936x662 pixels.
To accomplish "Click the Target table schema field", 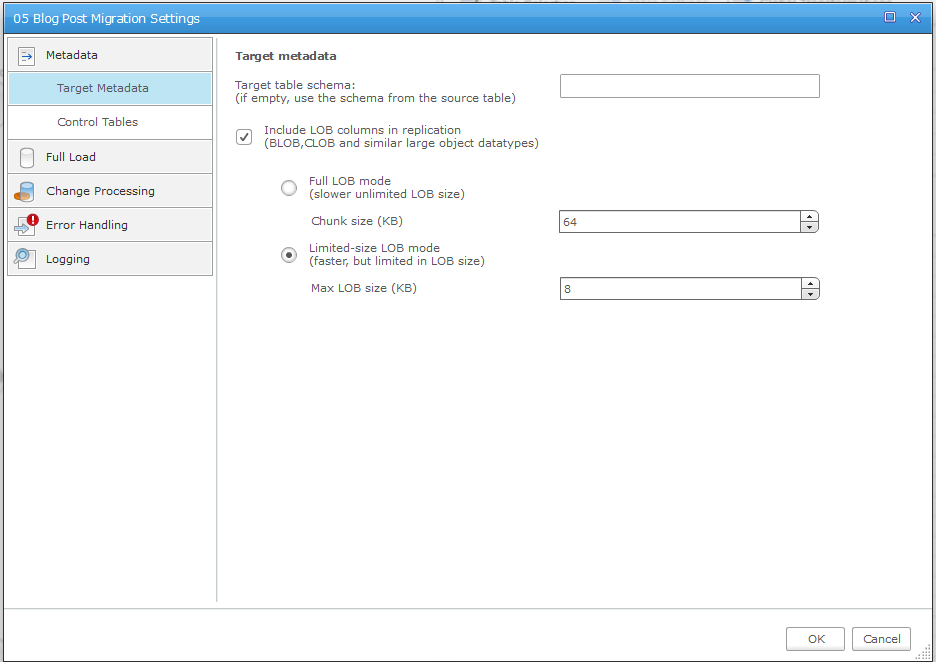I will tap(689, 86).
